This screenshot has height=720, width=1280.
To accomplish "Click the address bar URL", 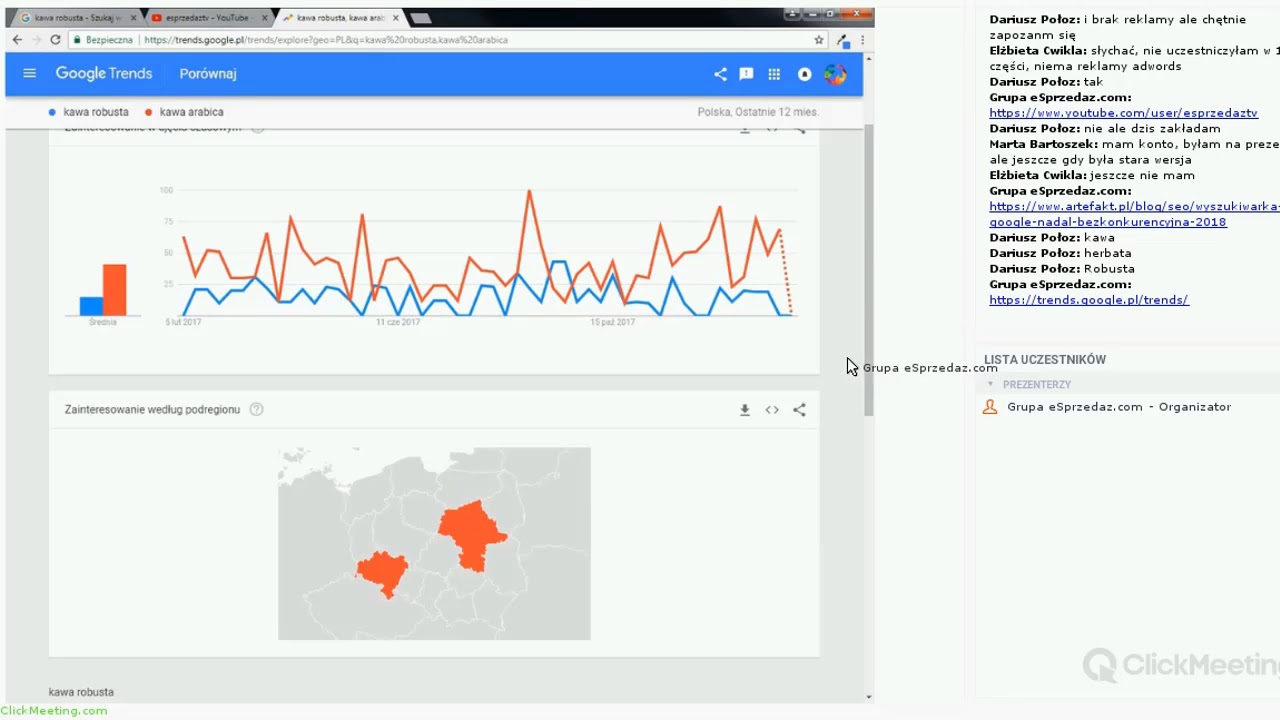I will pyautogui.click(x=326, y=40).
